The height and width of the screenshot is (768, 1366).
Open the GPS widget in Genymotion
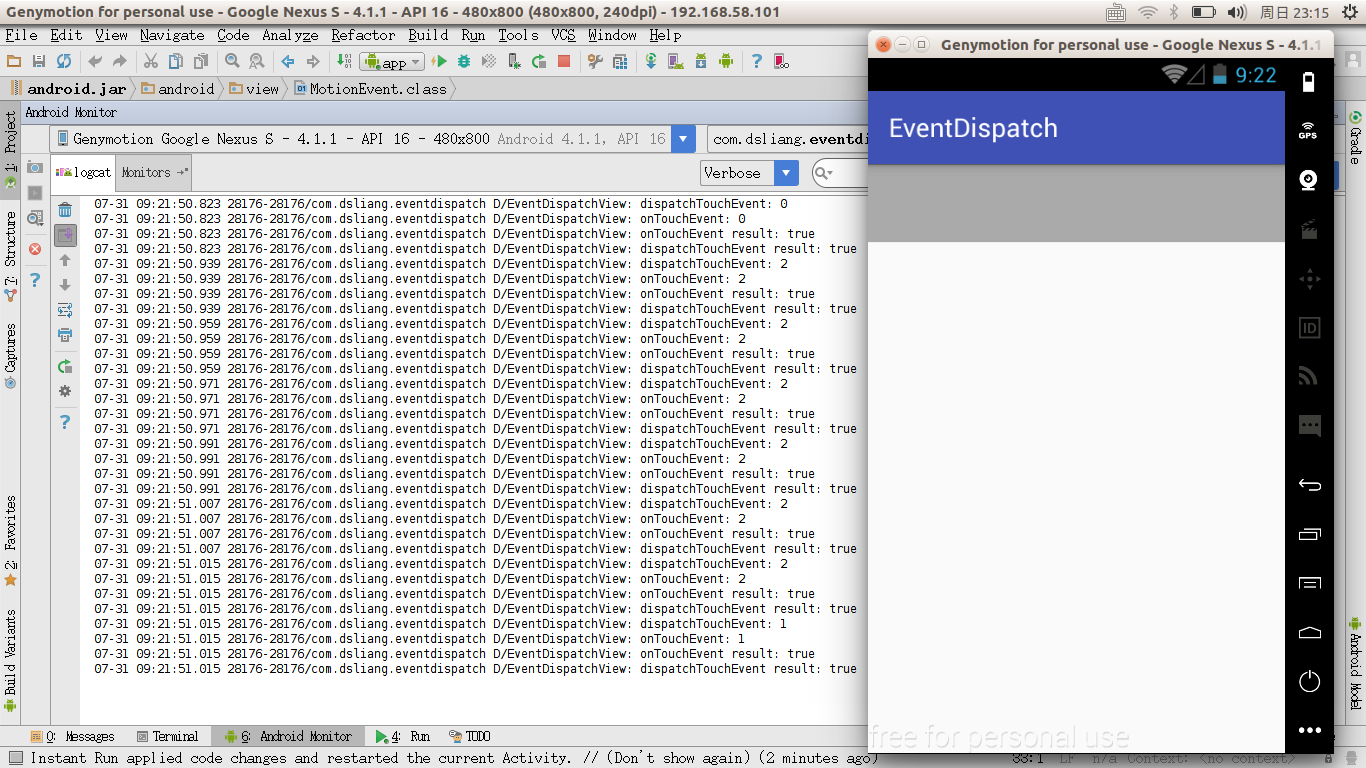(1308, 130)
